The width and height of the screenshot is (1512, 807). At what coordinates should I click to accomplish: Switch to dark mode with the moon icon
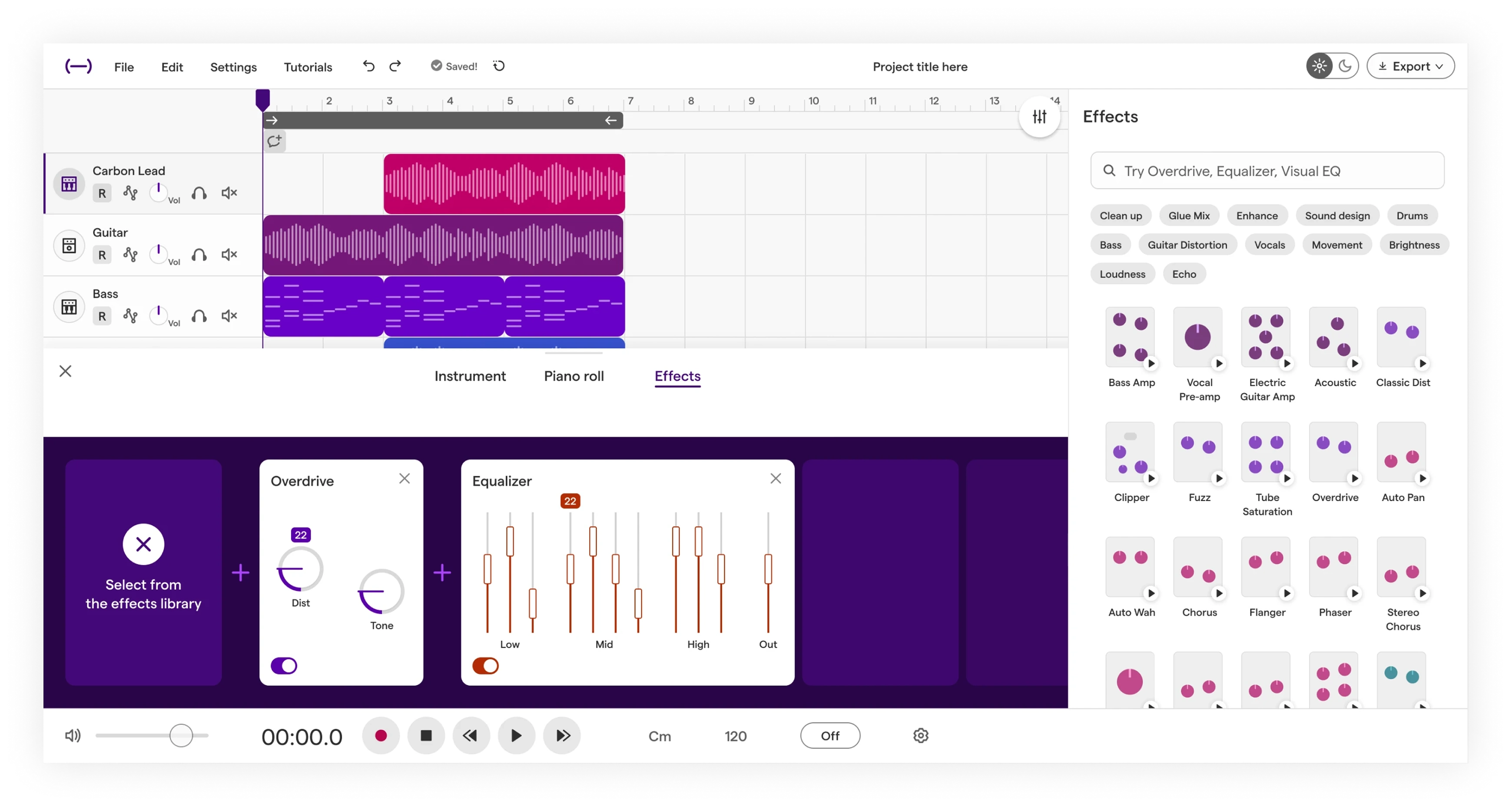pyautogui.click(x=1345, y=66)
